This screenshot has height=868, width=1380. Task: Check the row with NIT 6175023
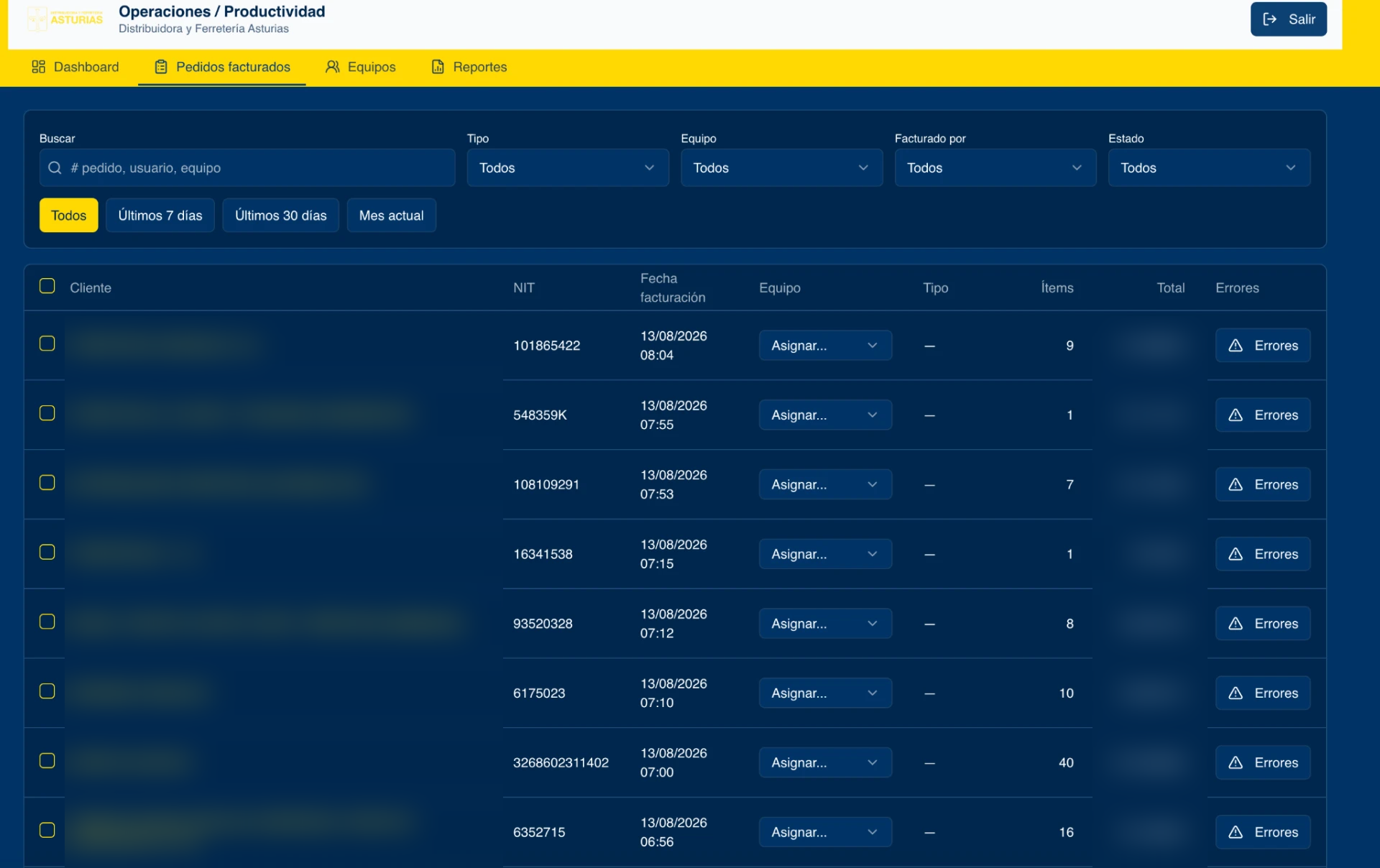pos(47,691)
